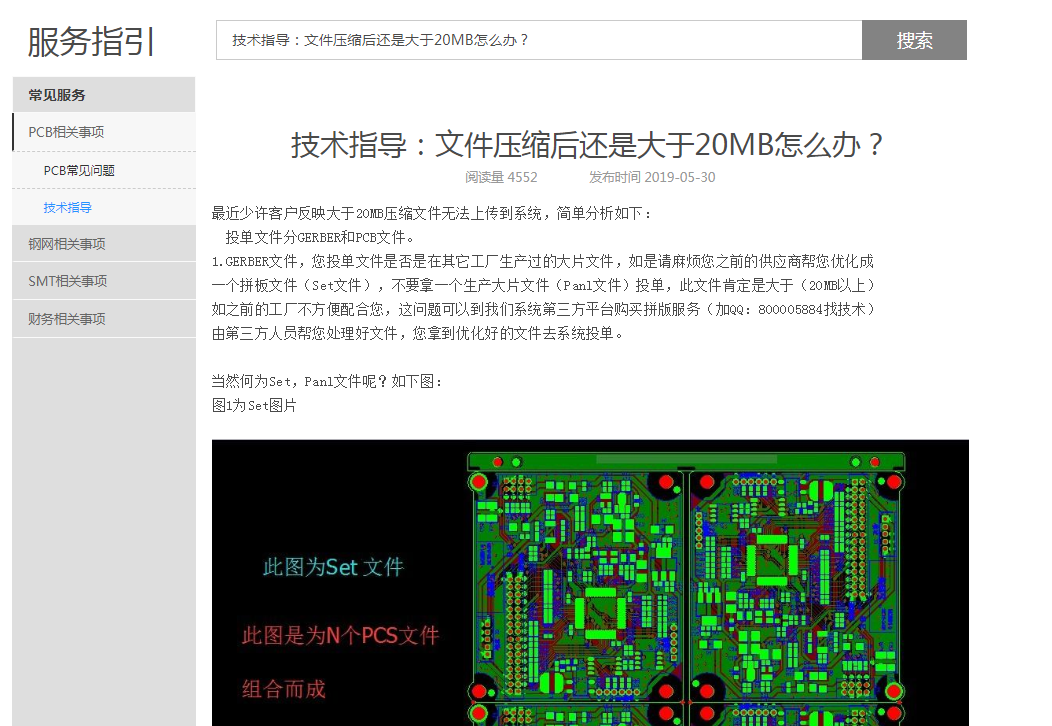Screen dimensions: 1052x726
Task: Click the top-right PCB board in the image
Action: [797, 583]
